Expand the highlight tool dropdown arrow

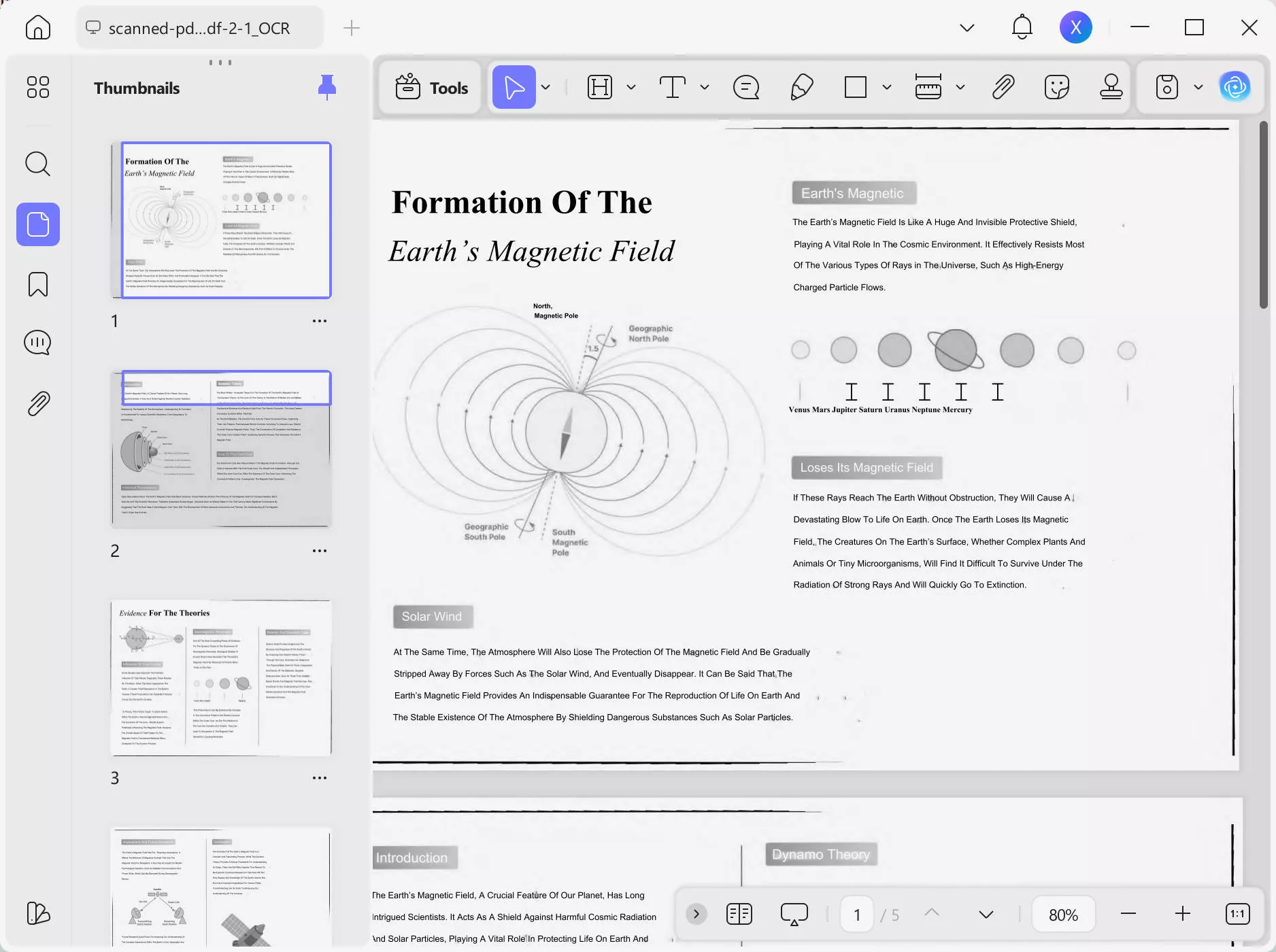coord(631,87)
